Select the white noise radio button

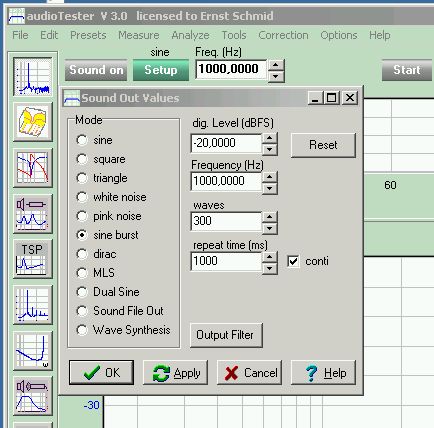[x=82, y=197]
